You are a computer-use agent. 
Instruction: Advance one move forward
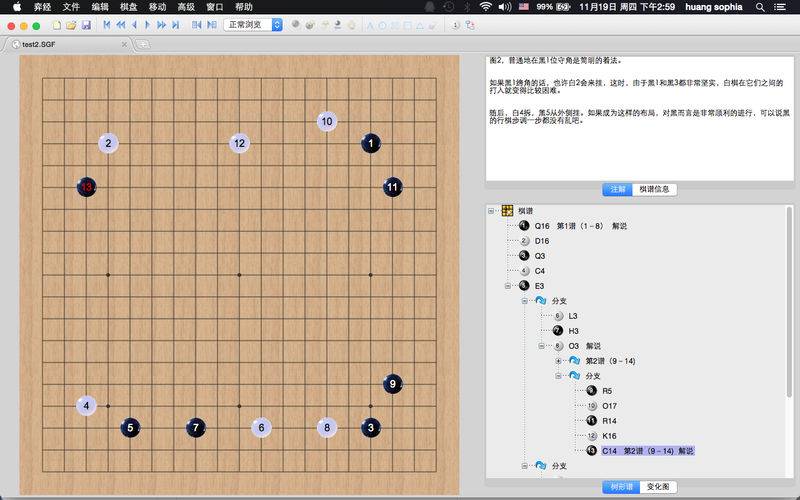pos(147,25)
